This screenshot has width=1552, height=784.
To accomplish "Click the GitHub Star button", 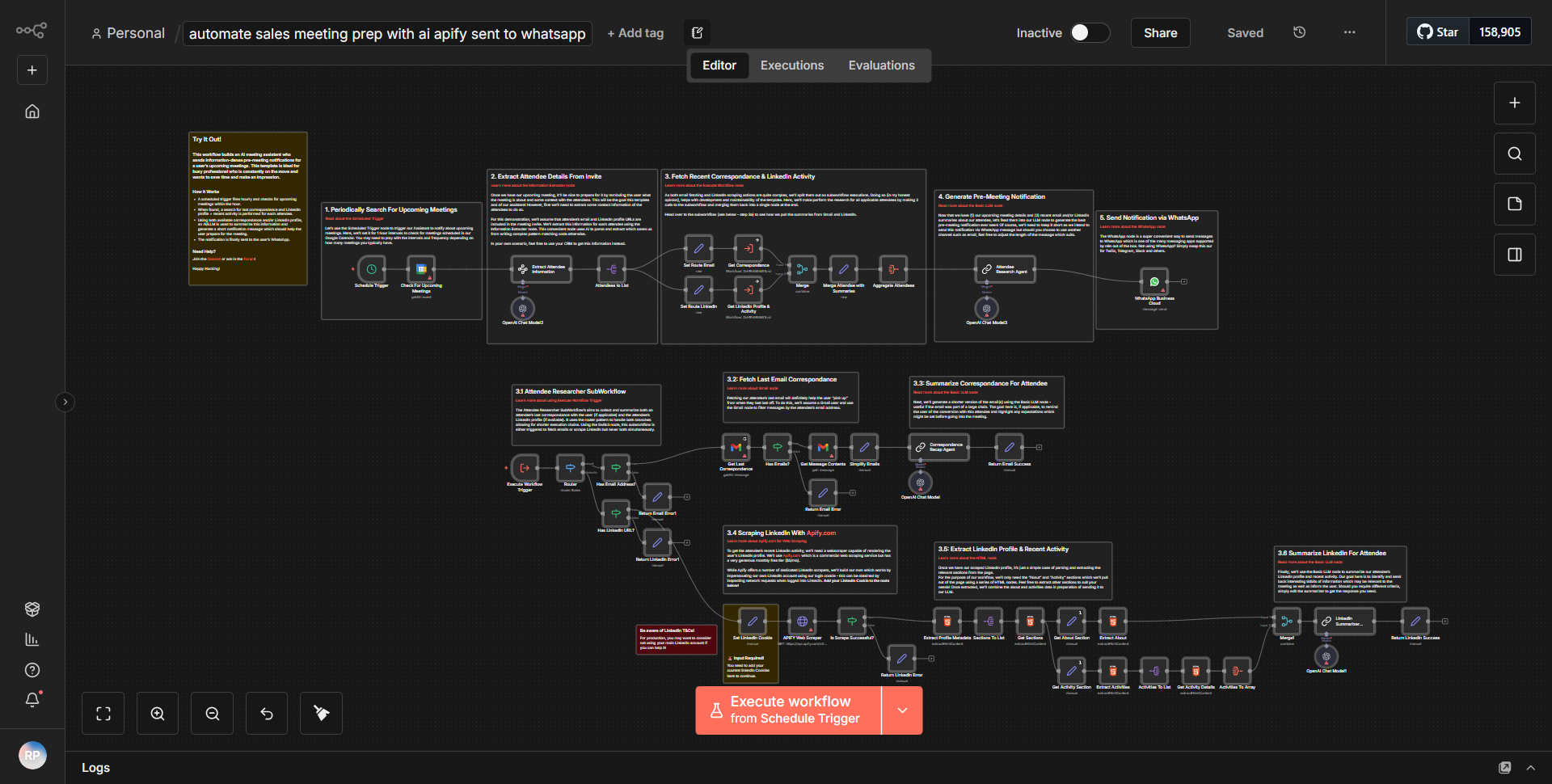I will pos(1438,32).
